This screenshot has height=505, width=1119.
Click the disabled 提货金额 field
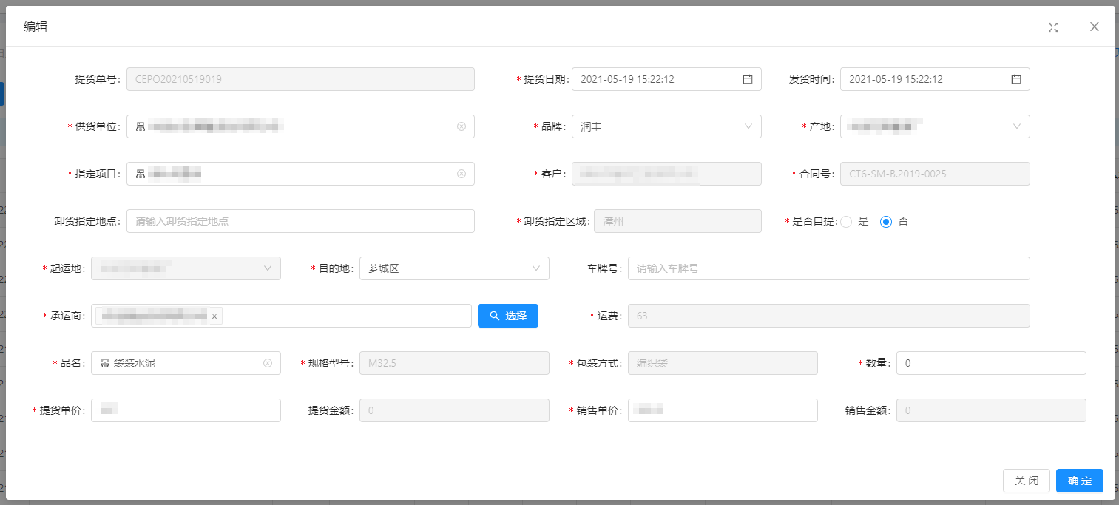[x=455, y=410]
